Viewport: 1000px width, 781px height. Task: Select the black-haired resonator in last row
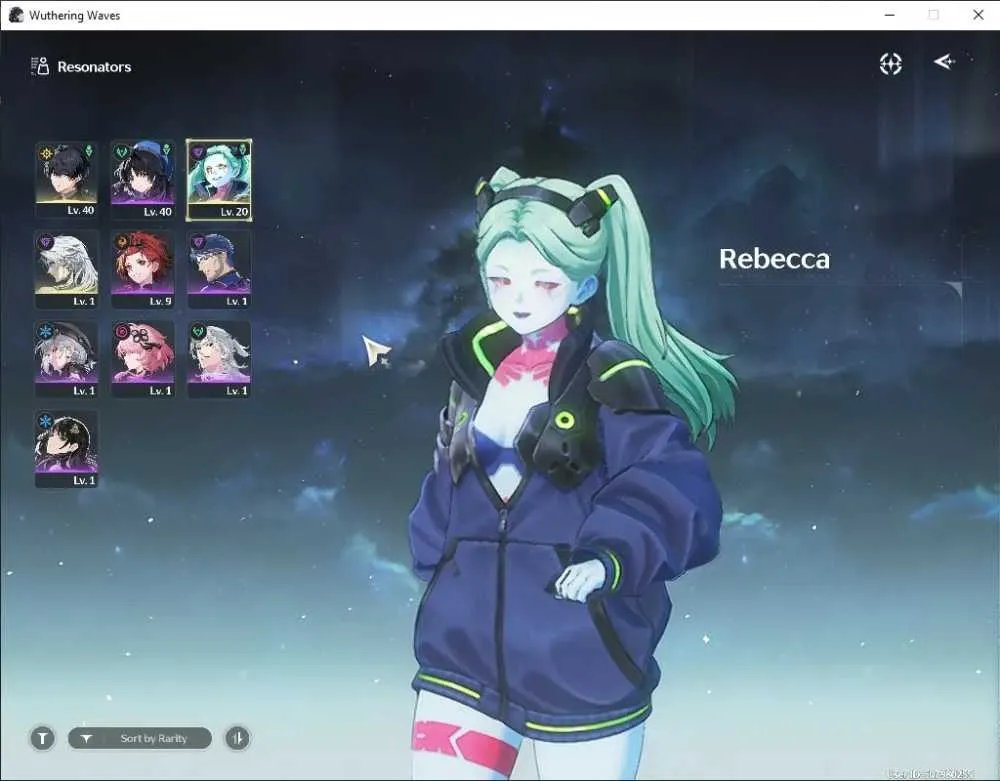66,449
